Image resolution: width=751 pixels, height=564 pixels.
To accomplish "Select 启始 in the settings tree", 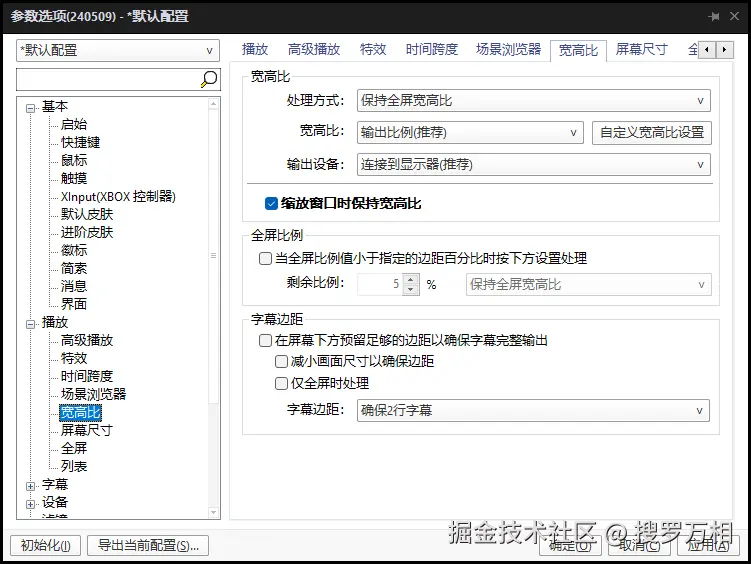I will [x=74, y=124].
